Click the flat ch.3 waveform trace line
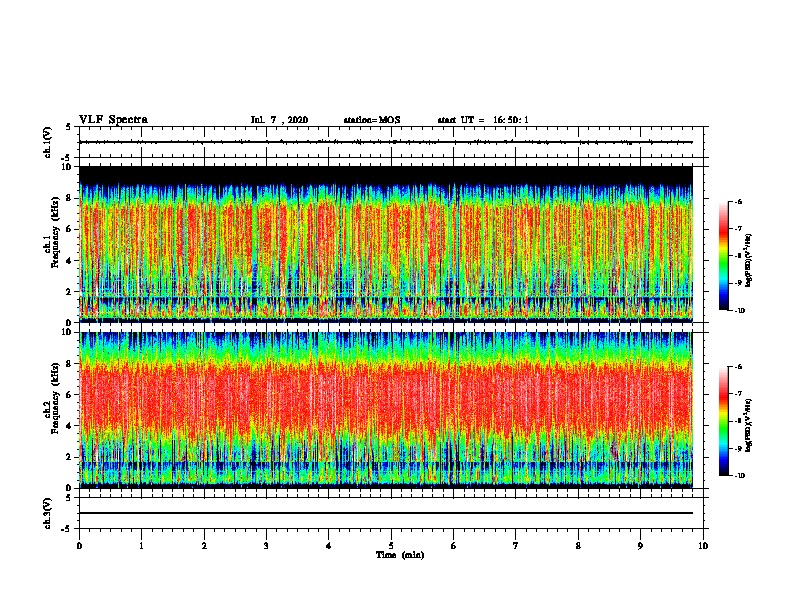The width and height of the screenshot is (792, 612). coord(386,513)
